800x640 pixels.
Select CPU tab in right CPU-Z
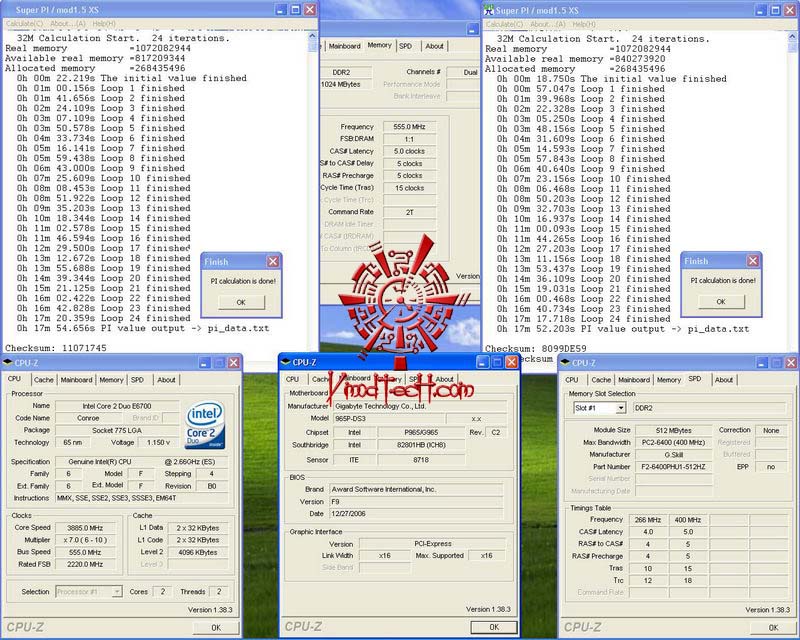tap(572, 380)
